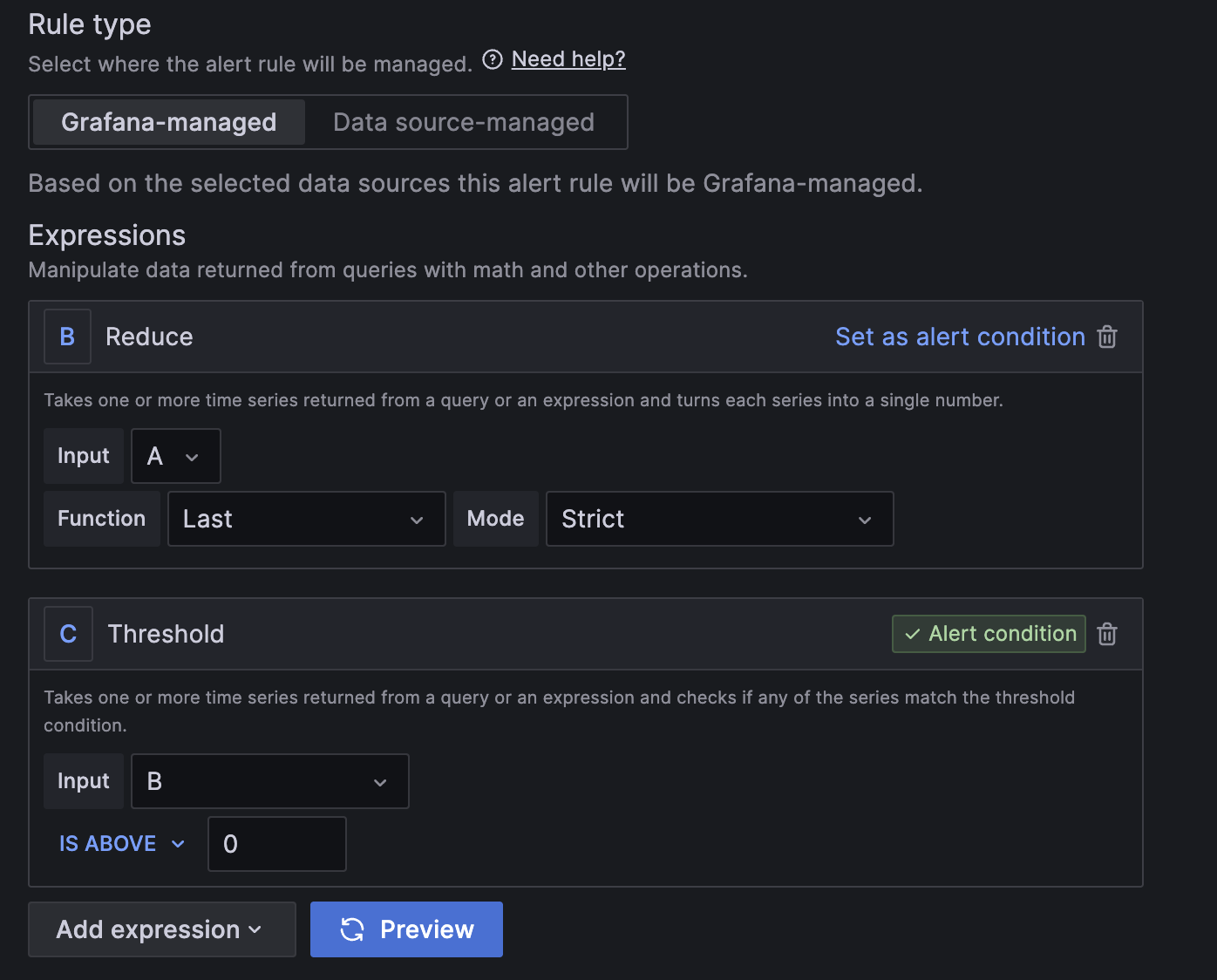Delete the Reduce expression B trash icon
The image size is (1217, 980).
click(1107, 337)
